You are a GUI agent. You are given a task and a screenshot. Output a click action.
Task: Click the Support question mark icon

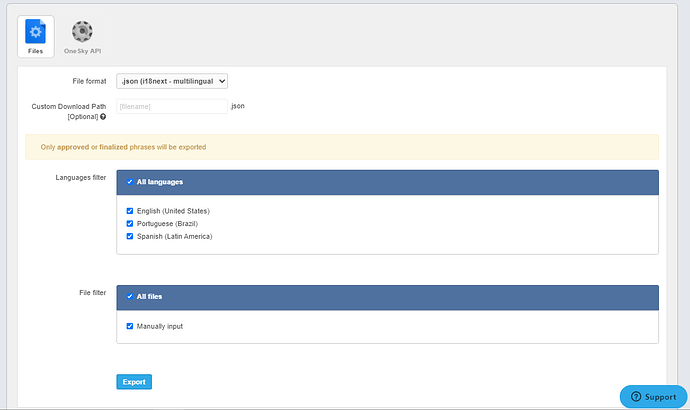pyautogui.click(x=636, y=396)
